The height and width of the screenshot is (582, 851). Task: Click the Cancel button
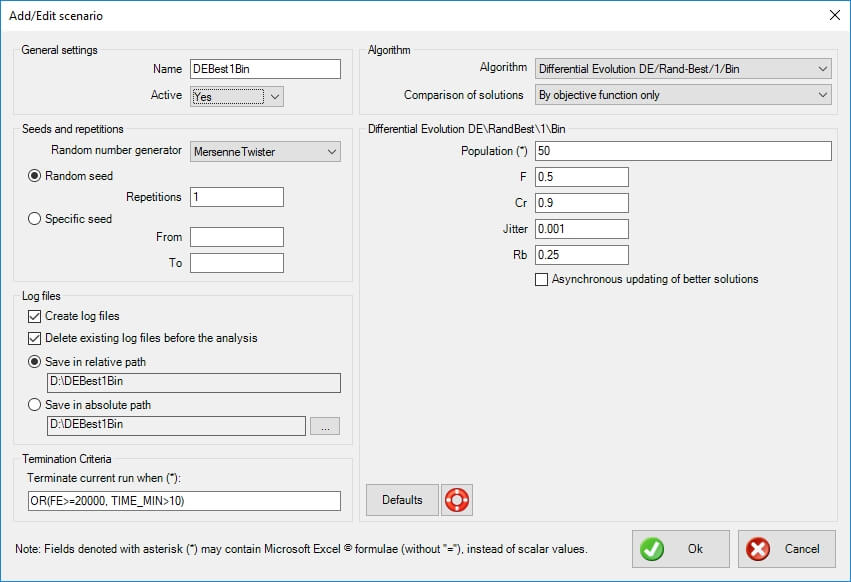[786, 549]
